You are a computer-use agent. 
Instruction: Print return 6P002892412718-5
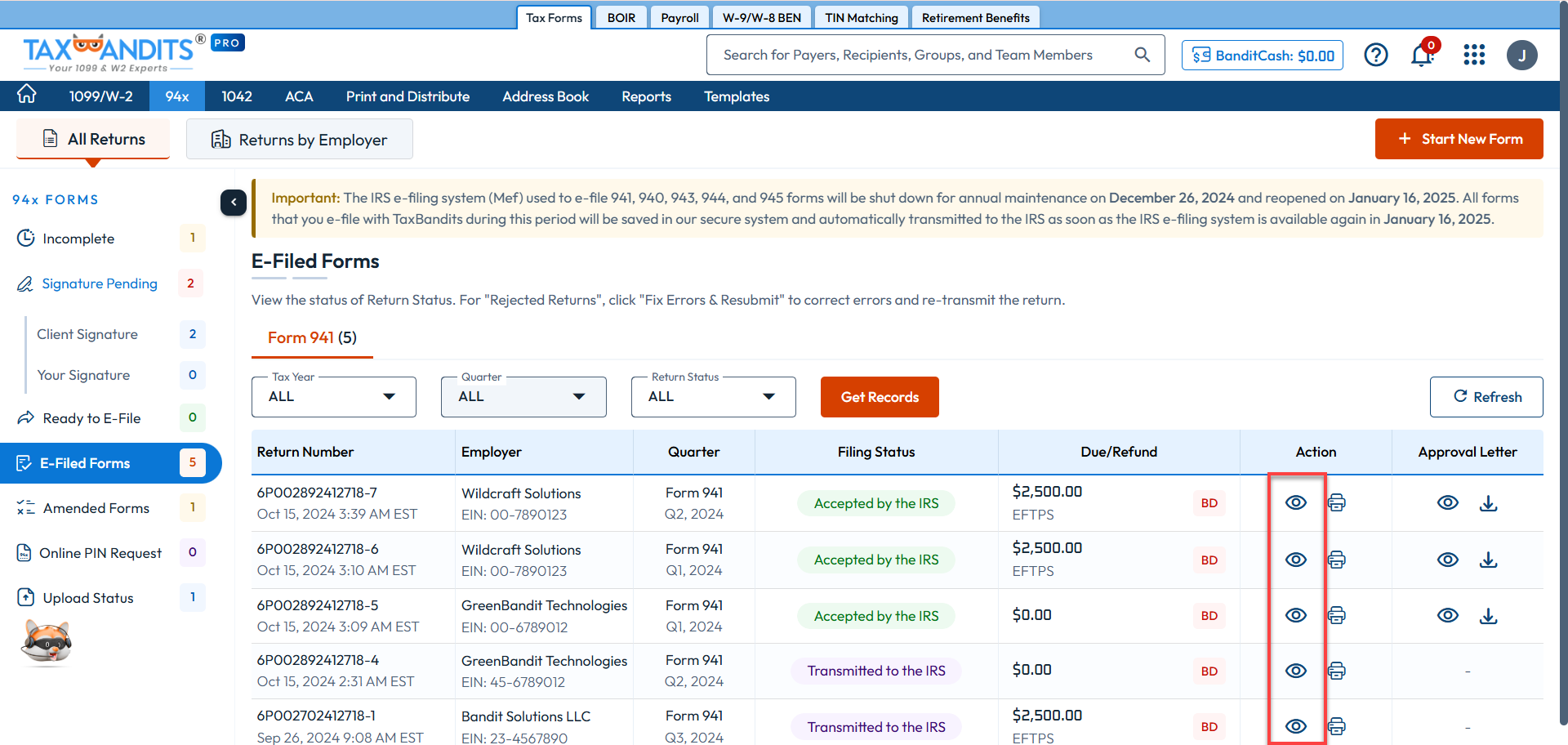pyautogui.click(x=1336, y=615)
